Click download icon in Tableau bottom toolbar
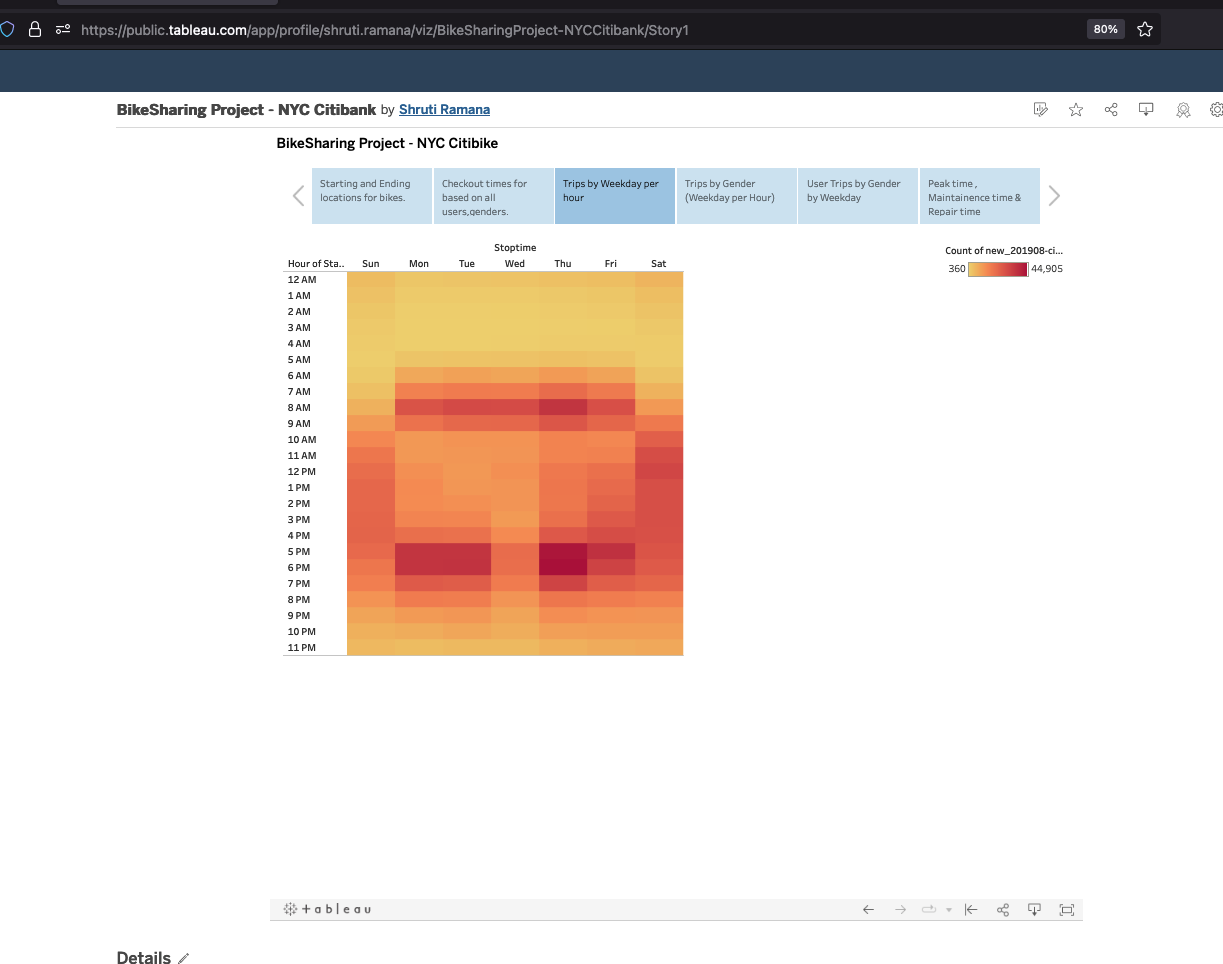The height and width of the screenshot is (964, 1223). click(1035, 909)
